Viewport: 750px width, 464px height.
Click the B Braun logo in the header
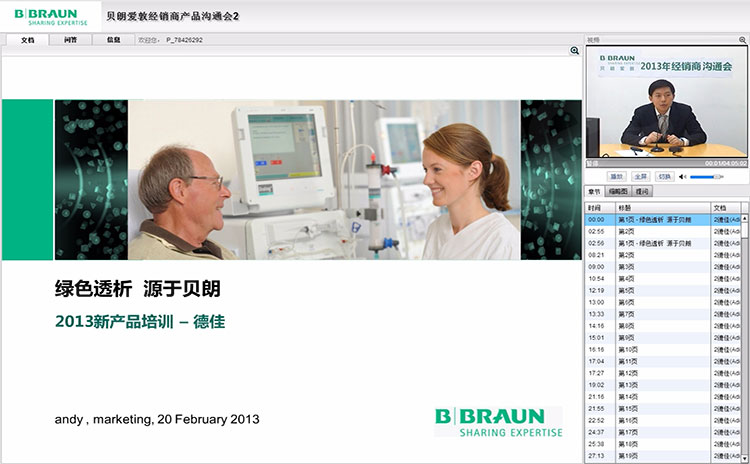click(x=51, y=17)
